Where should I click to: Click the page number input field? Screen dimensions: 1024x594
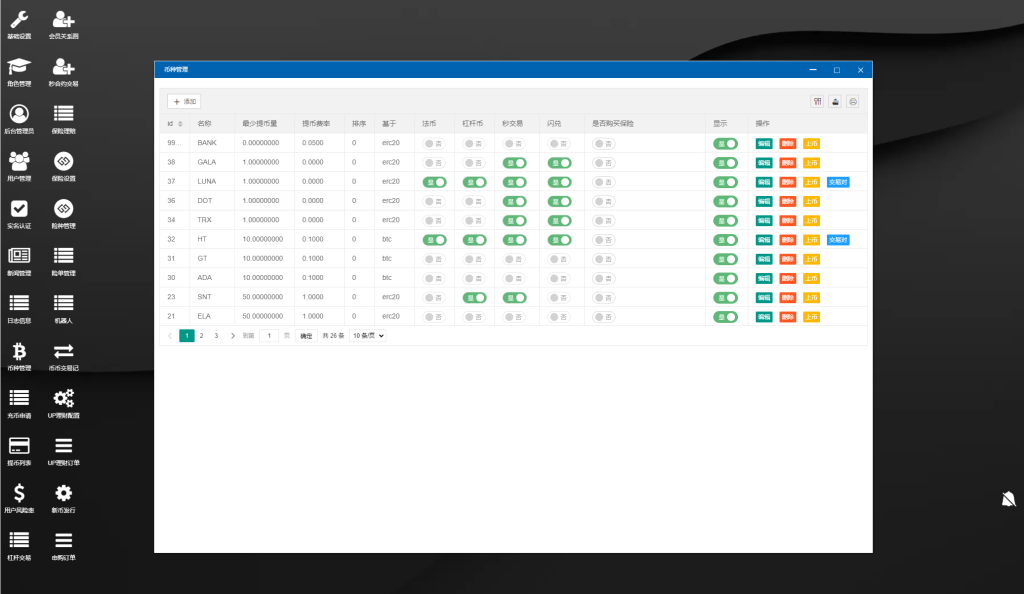[269, 336]
